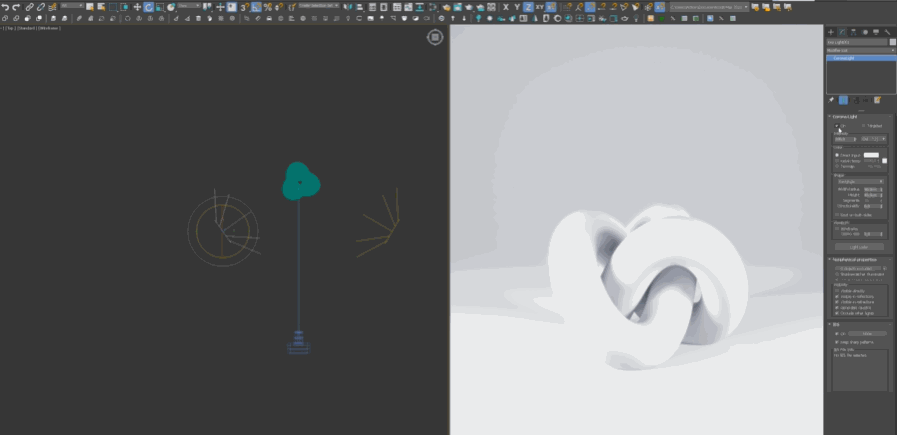Select the Select and Link chain tool
The width and height of the screenshot is (897, 435).
pyautogui.click(x=30, y=7)
